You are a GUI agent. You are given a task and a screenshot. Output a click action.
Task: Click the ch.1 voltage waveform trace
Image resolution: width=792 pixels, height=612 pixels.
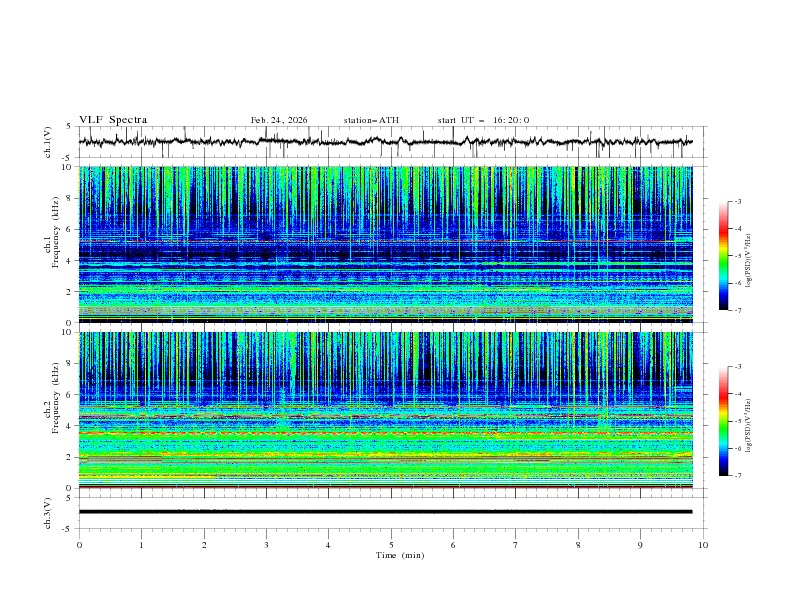pyautogui.click(x=385, y=142)
